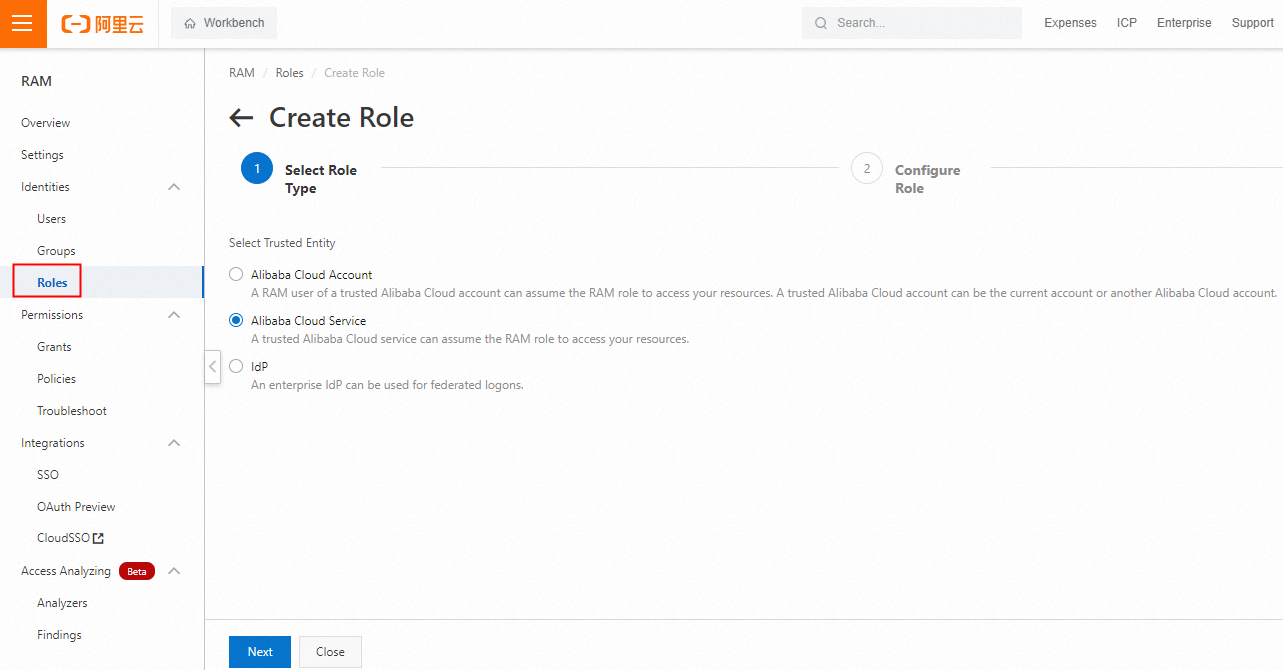Go to Roles in the breadcrumb

(x=289, y=73)
